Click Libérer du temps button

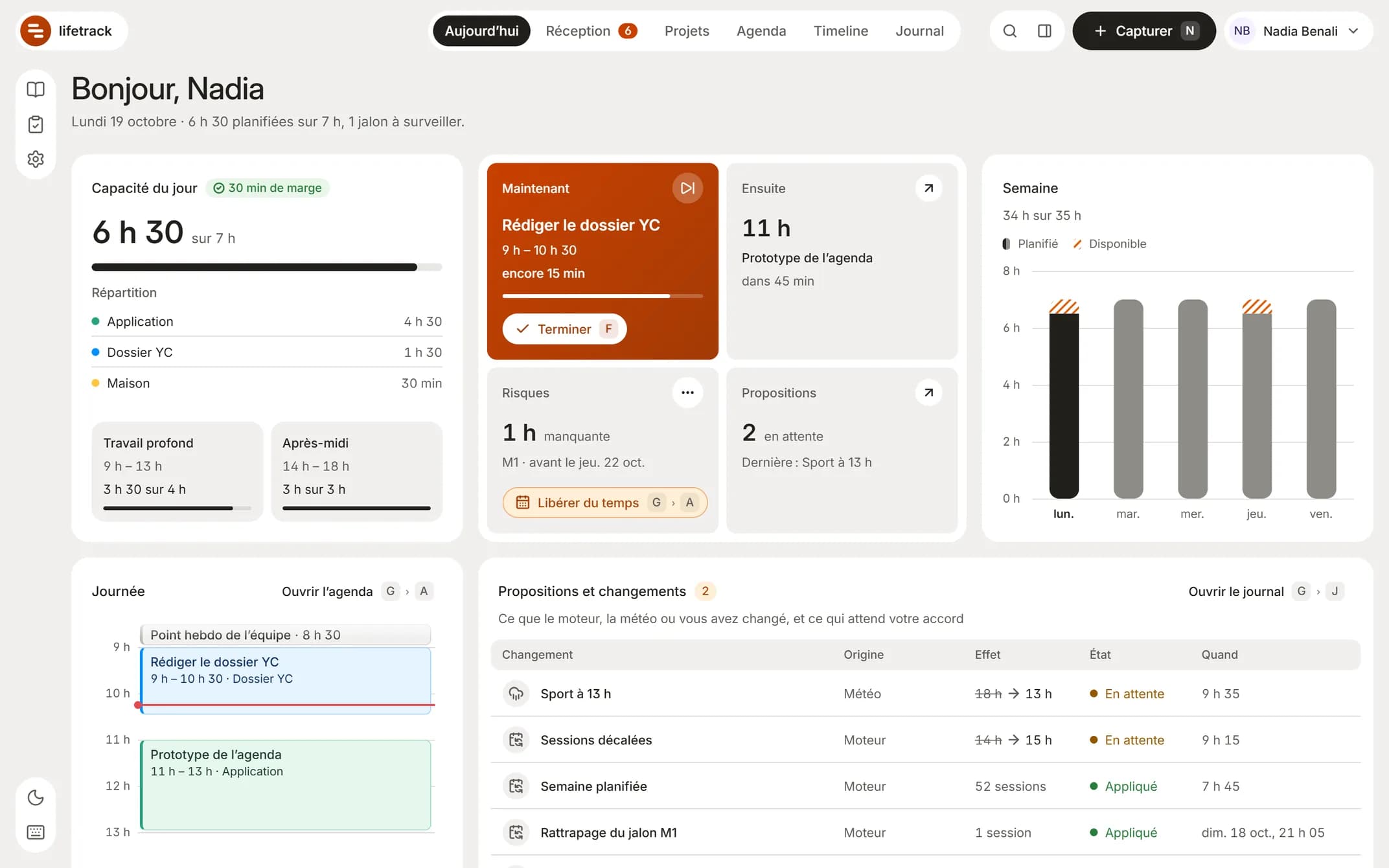(604, 503)
